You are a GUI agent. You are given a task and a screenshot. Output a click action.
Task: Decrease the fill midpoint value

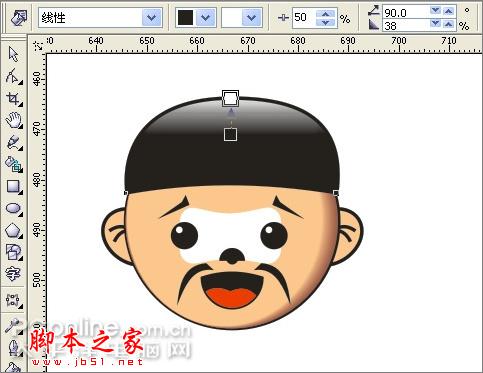(325, 22)
